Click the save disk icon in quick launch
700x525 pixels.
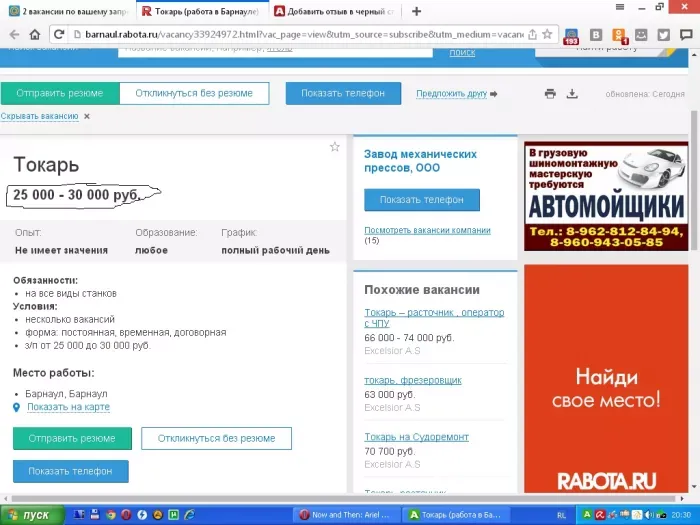tap(95, 514)
